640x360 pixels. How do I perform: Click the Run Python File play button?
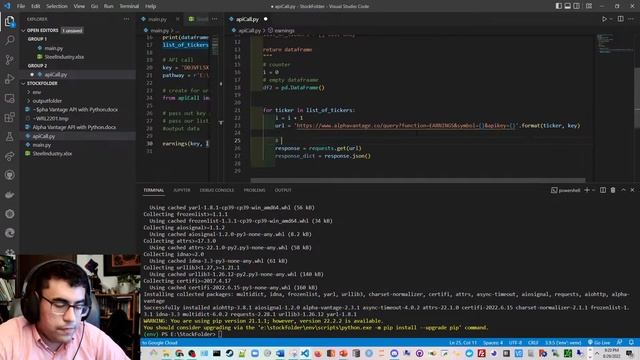pos(604,19)
